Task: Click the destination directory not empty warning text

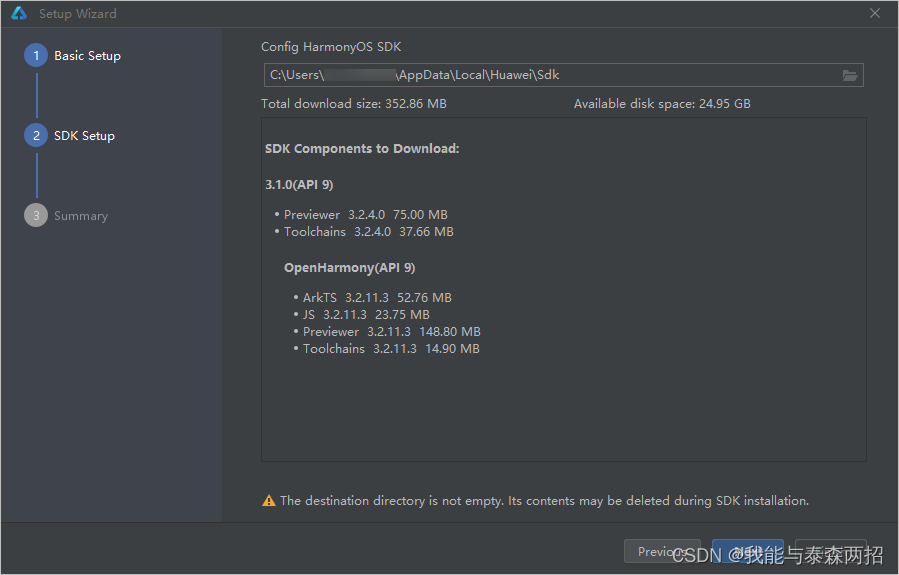Action: click(x=545, y=500)
